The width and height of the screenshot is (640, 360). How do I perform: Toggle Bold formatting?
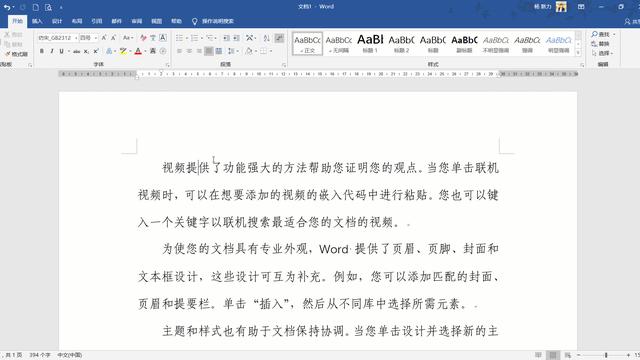42,51
